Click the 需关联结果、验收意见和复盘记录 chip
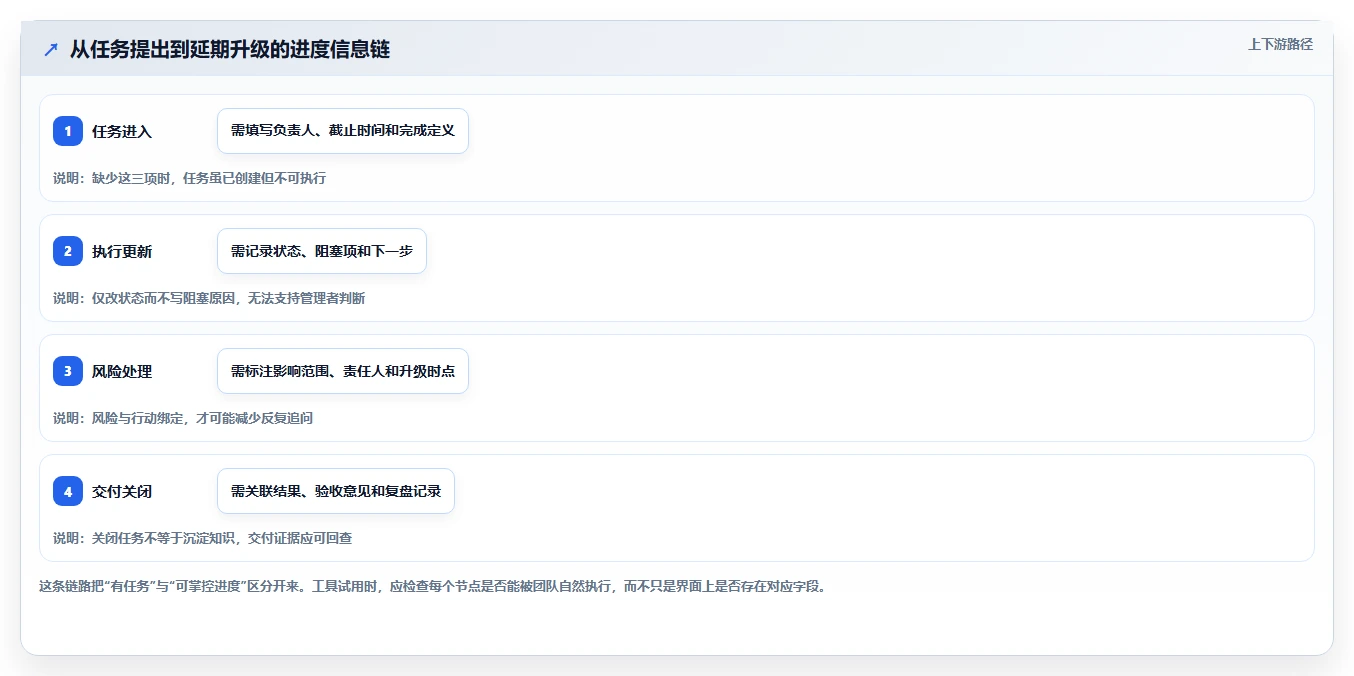Image resolution: width=1354 pixels, height=676 pixels. coord(336,491)
